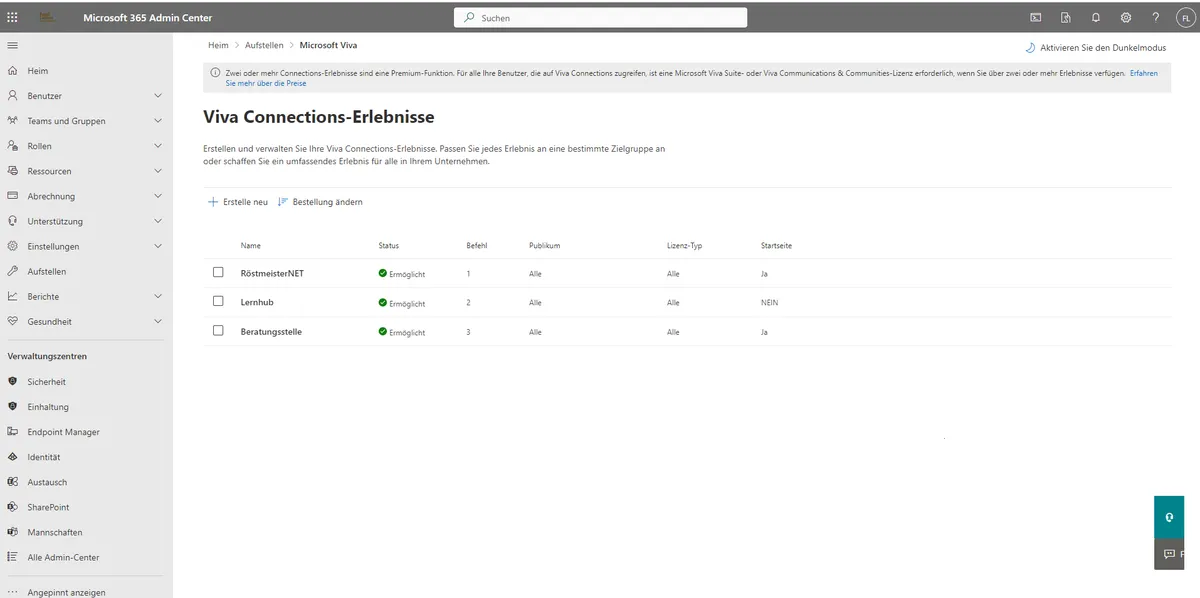Click the Startseite column header
The width and height of the screenshot is (1200, 598).
click(x=777, y=246)
